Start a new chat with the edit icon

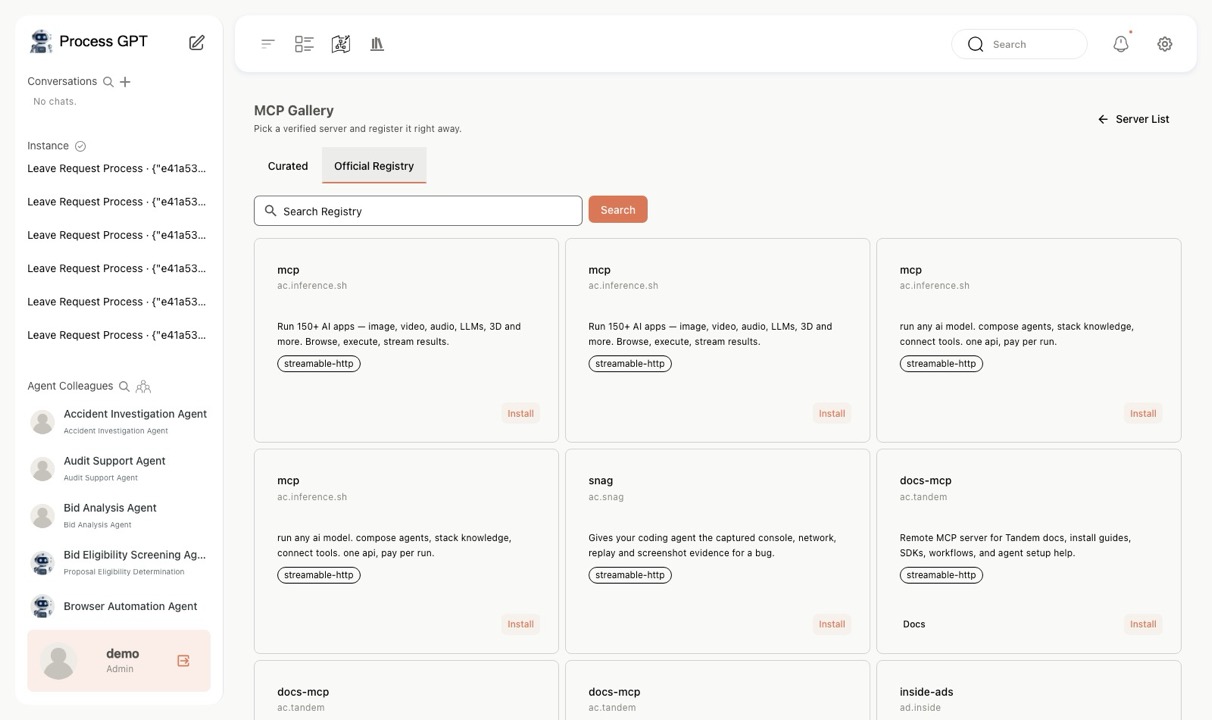click(x=197, y=43)
